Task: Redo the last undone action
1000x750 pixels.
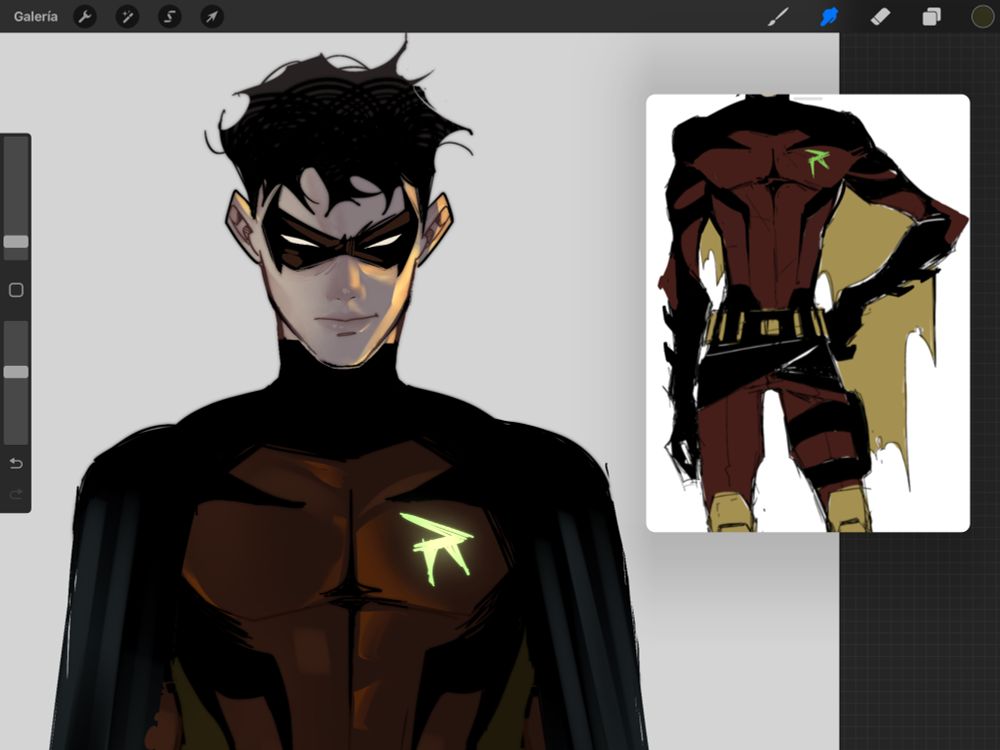Action: coord(16,494)
